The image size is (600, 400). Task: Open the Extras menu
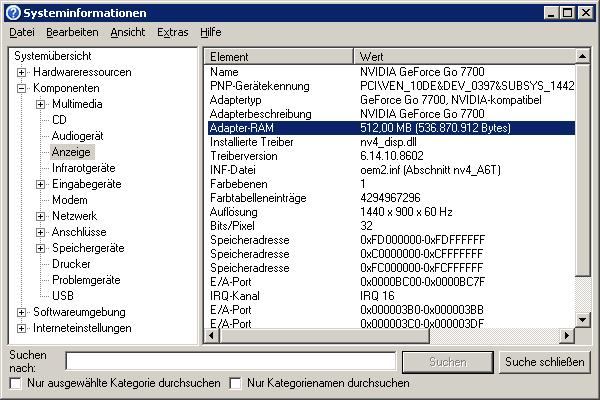(173, 32)
